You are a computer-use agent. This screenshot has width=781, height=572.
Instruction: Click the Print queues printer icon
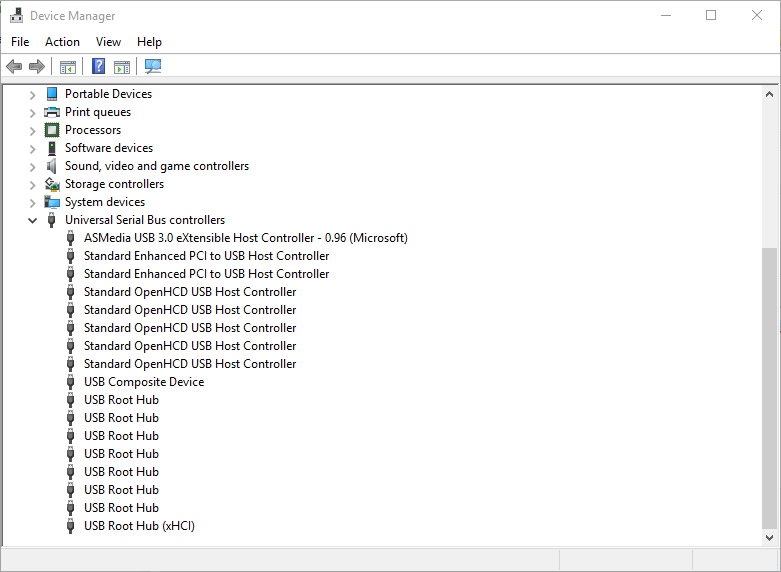coord(52,112)
